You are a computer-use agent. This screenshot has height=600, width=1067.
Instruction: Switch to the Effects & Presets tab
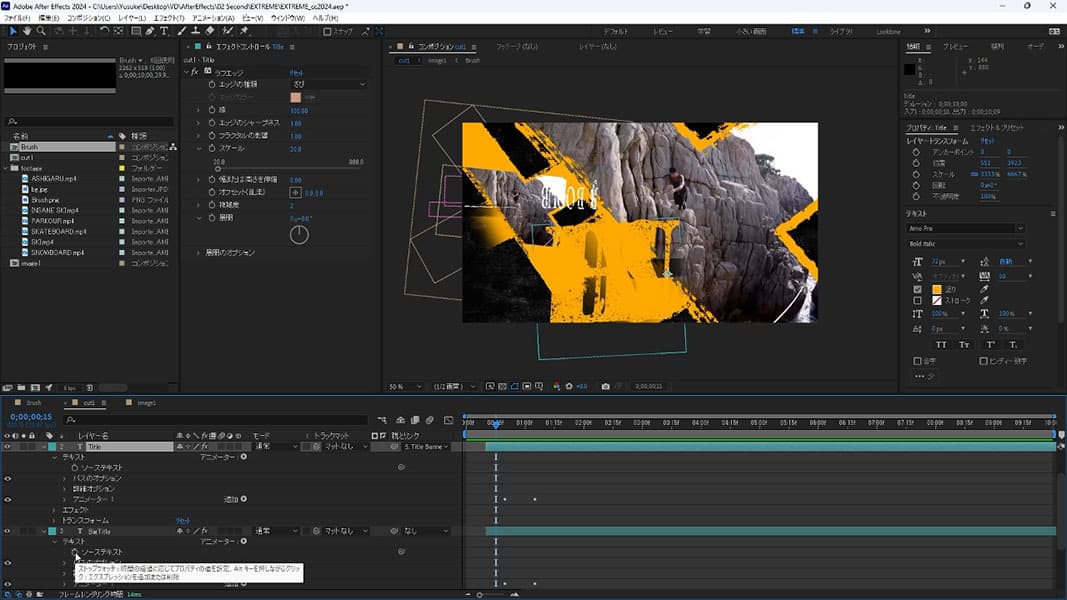click(998, 128)
